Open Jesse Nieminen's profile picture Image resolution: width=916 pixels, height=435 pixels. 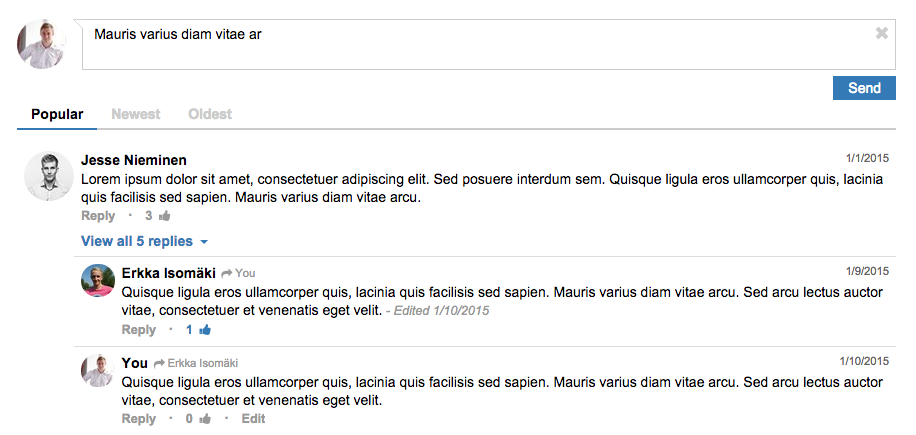point(48,176)
